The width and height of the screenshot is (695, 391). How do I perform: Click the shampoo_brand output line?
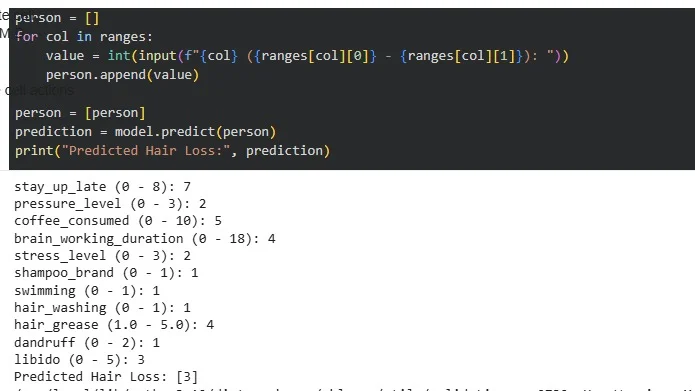point(106,273)
